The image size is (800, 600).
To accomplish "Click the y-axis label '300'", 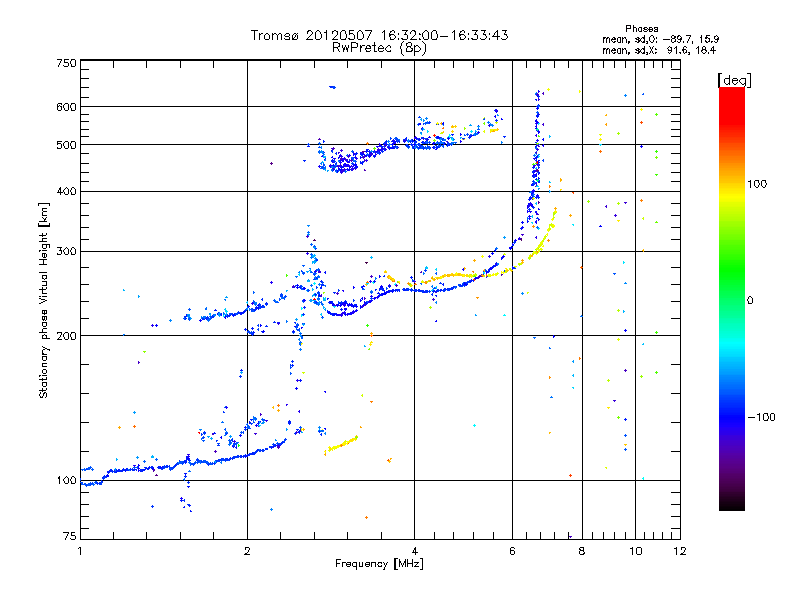I will coord(67,252).
